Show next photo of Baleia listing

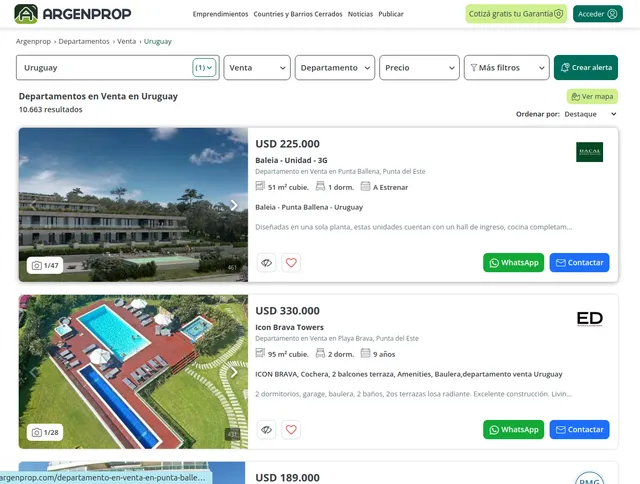[x=234, y=205]
